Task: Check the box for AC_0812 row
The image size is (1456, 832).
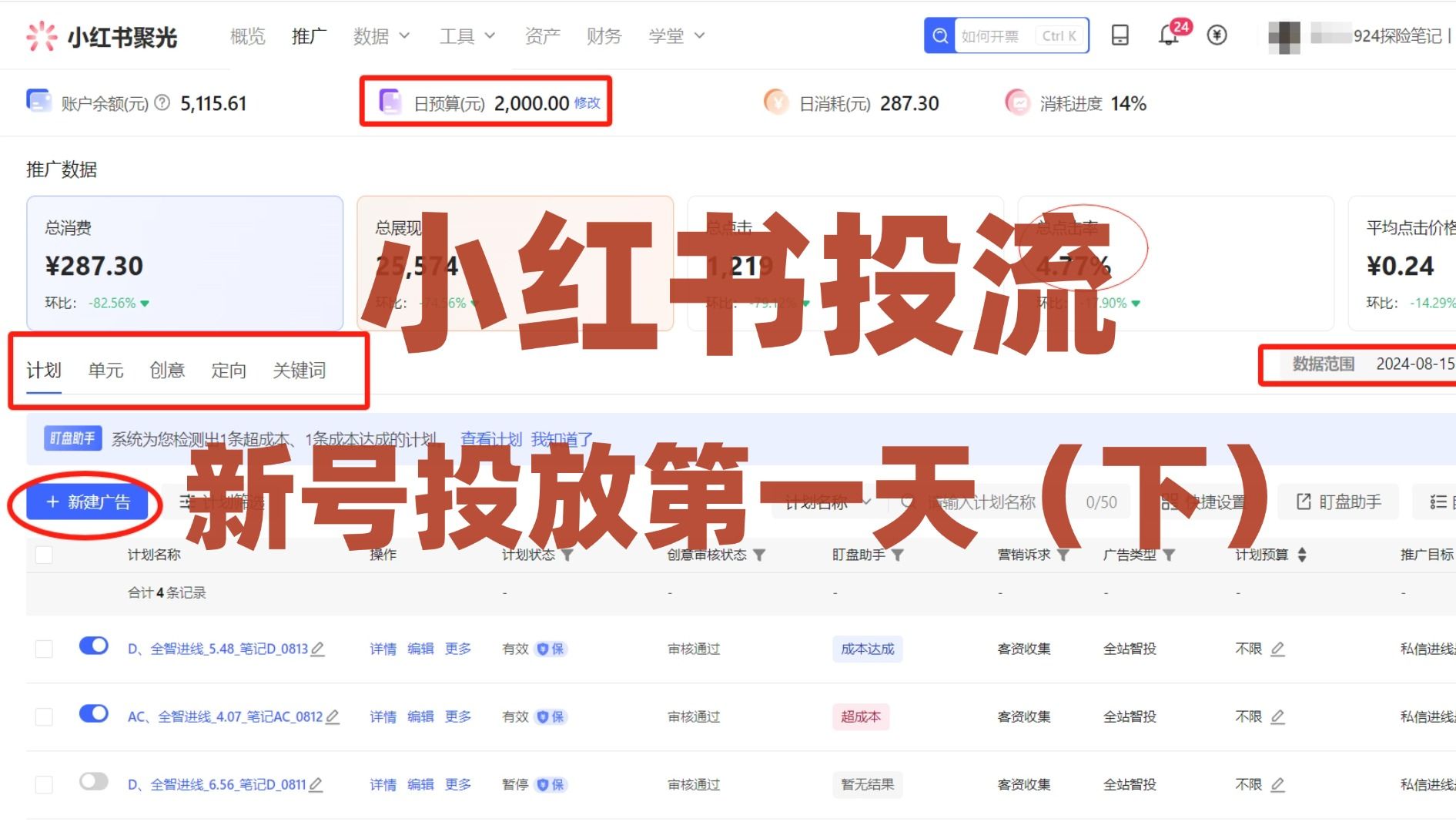Action: [44, 716]
